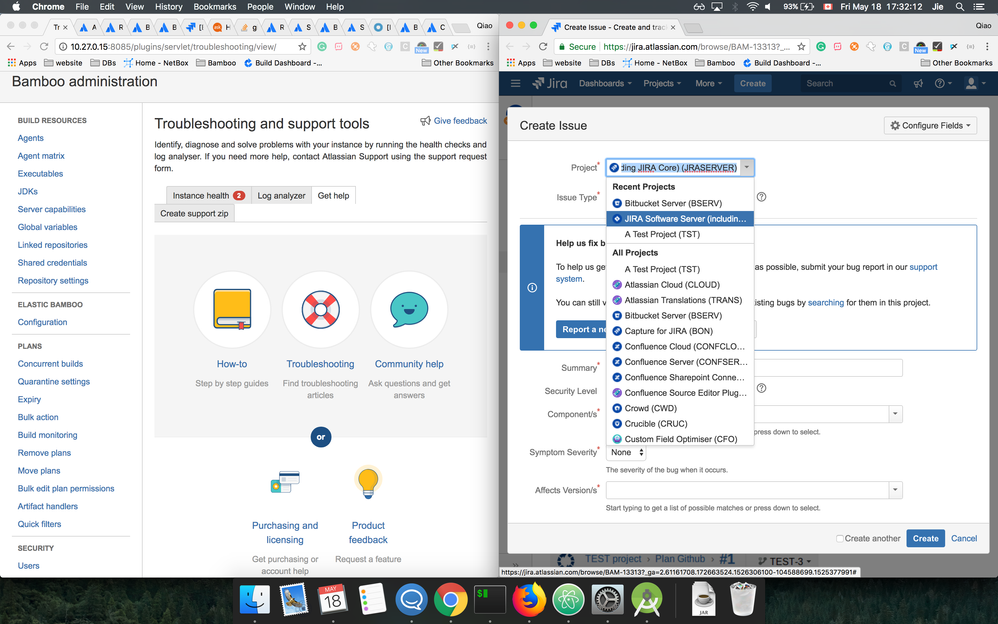Open Calendar from the dock

coord(333,600)
